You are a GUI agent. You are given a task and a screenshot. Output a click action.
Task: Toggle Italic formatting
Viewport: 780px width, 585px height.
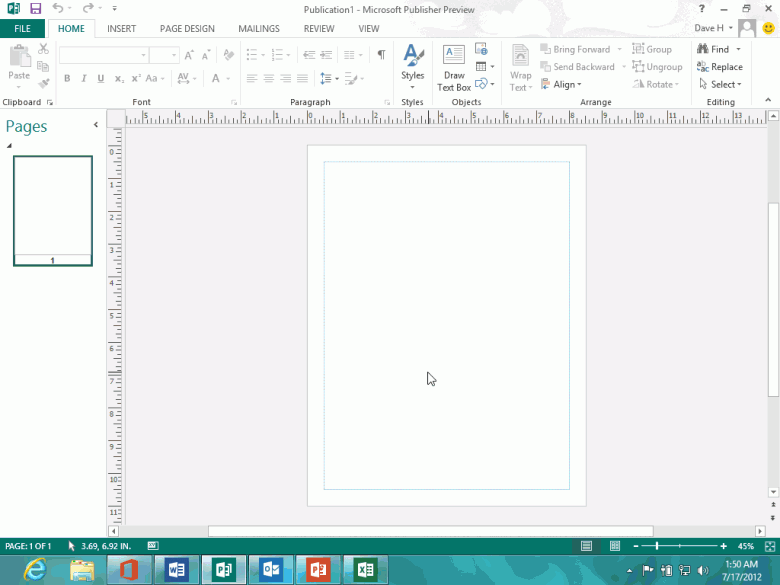[x=84, y=79]
